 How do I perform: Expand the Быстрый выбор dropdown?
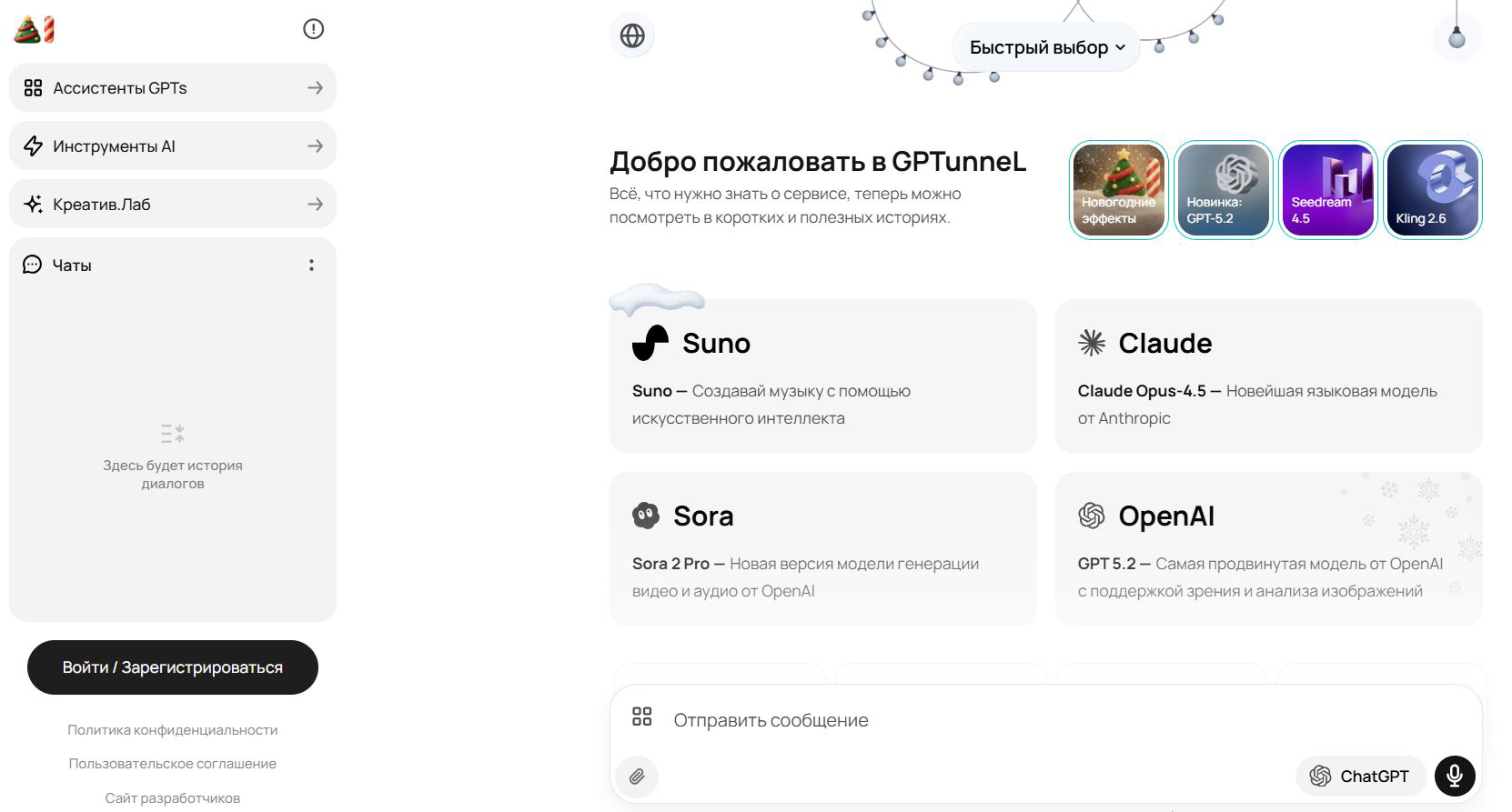pyautogui.click(x=1046, y=47)
